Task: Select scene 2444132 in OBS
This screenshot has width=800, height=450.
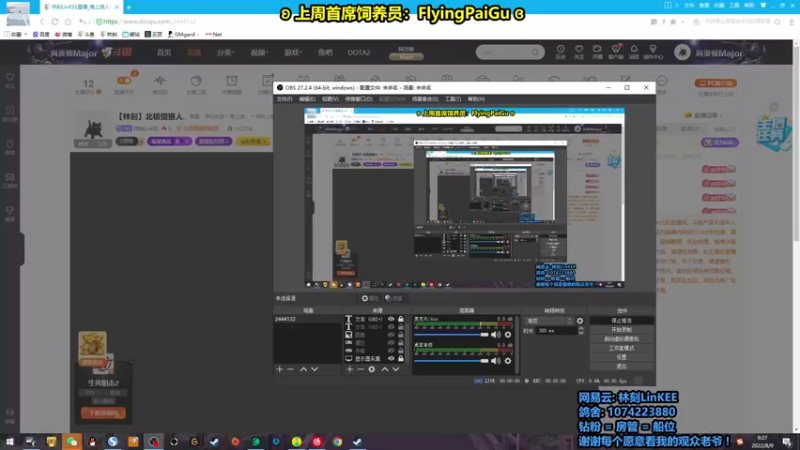Action: coord(308,319)
